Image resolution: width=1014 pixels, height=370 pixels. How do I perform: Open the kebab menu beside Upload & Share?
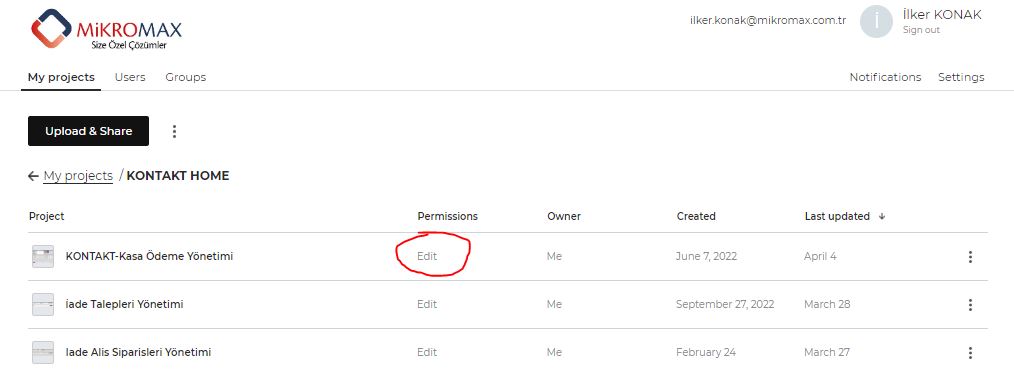tap(174, 131)
